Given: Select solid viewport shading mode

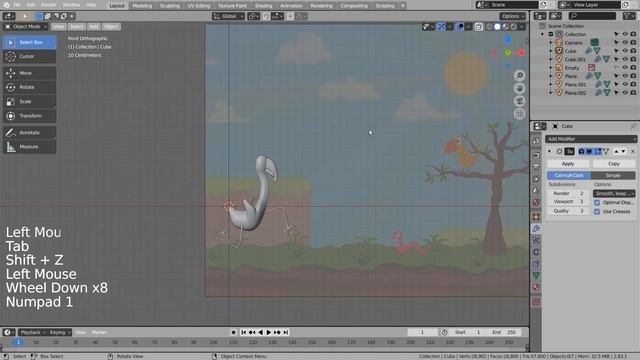Looking at the screenshot, I should [x=497, y=27].
